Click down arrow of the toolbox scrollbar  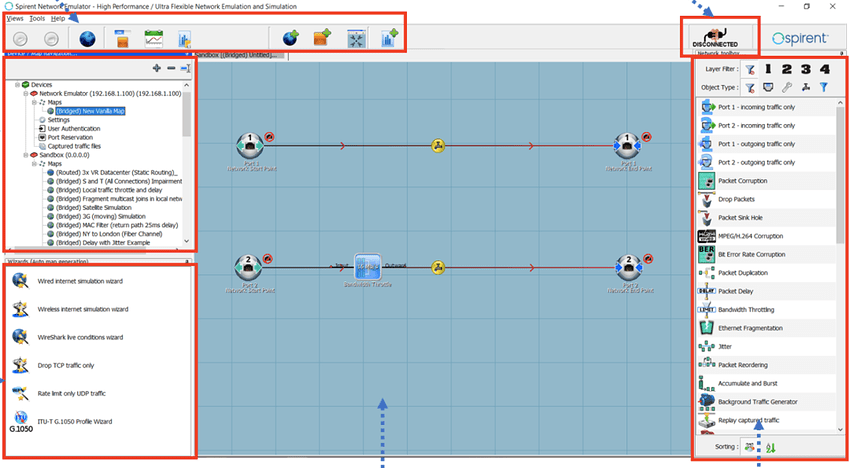point(840,429)
